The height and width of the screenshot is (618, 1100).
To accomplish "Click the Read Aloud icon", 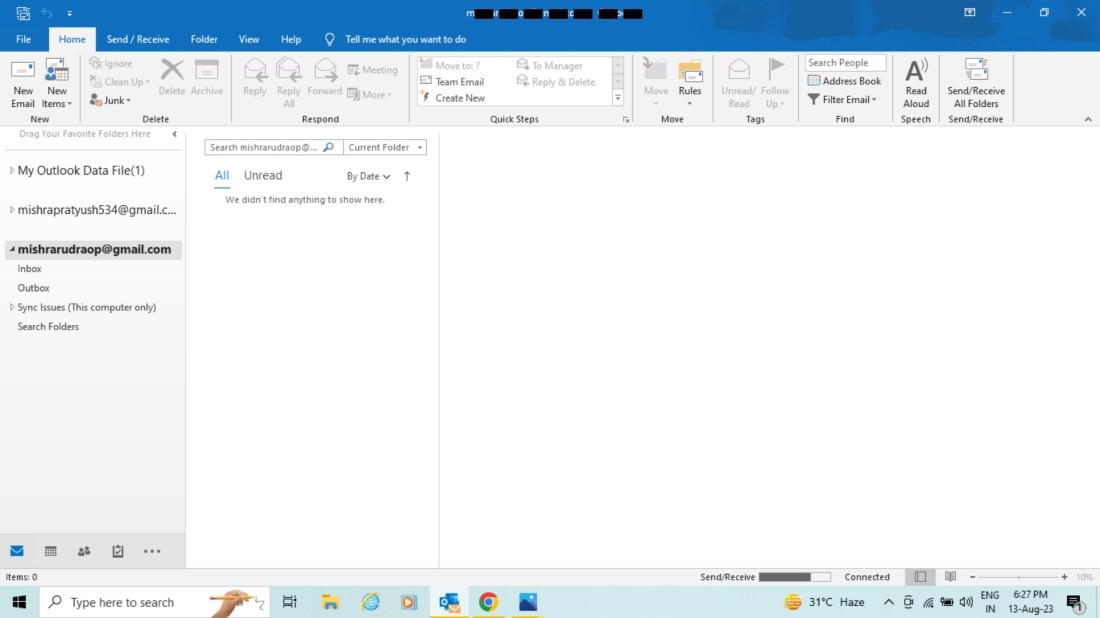I will tap(915, 83).
